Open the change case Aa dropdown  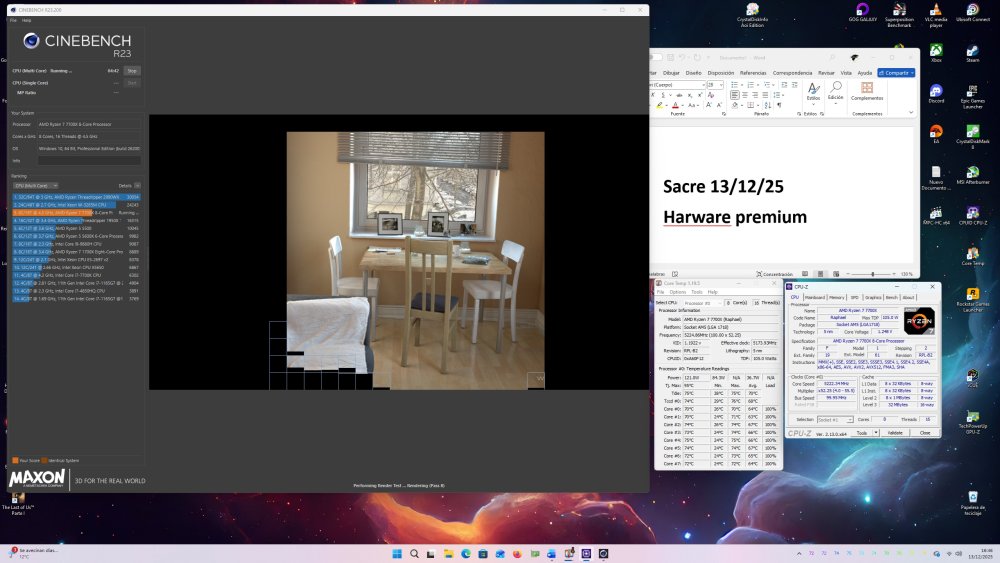(x=693, y=105)
